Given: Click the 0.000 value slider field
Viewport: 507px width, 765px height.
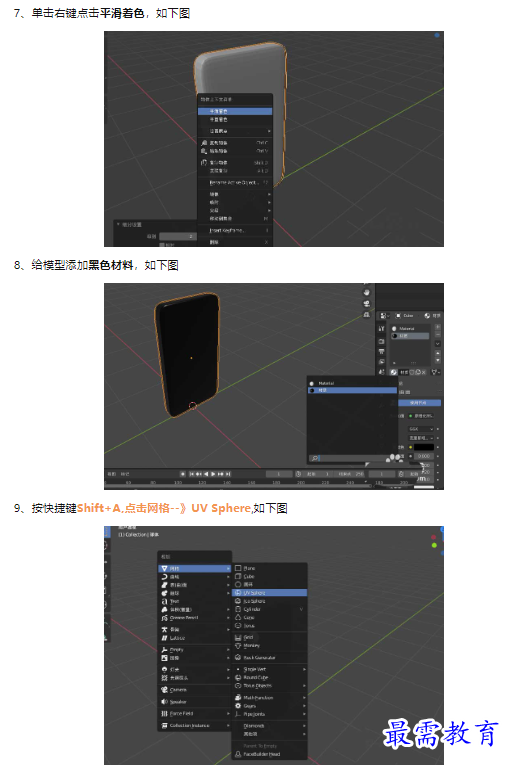Looking at the screenshot, I should click(424, 456).
